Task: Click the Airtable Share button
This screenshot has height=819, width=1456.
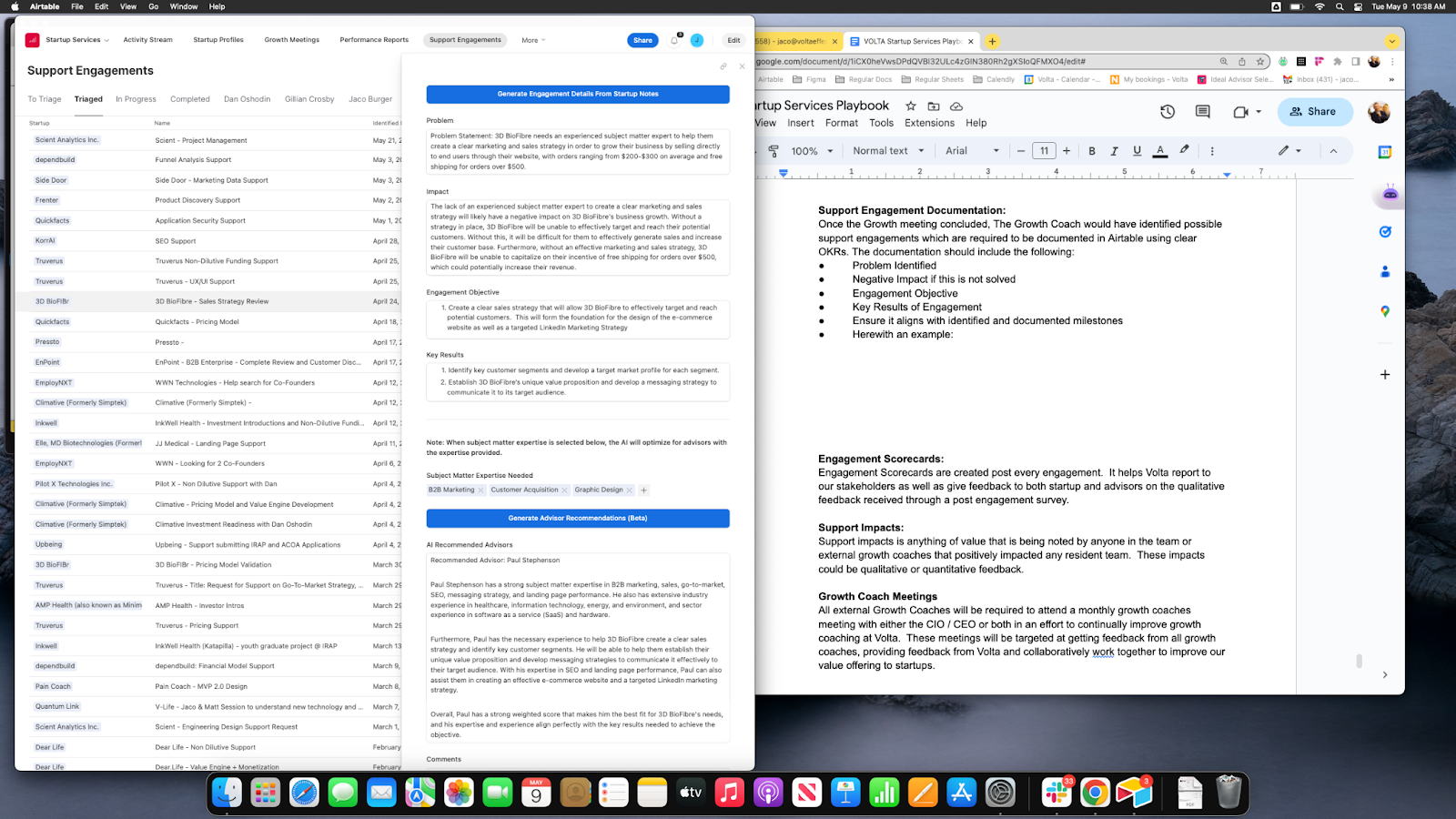Action: coord(642,40)
